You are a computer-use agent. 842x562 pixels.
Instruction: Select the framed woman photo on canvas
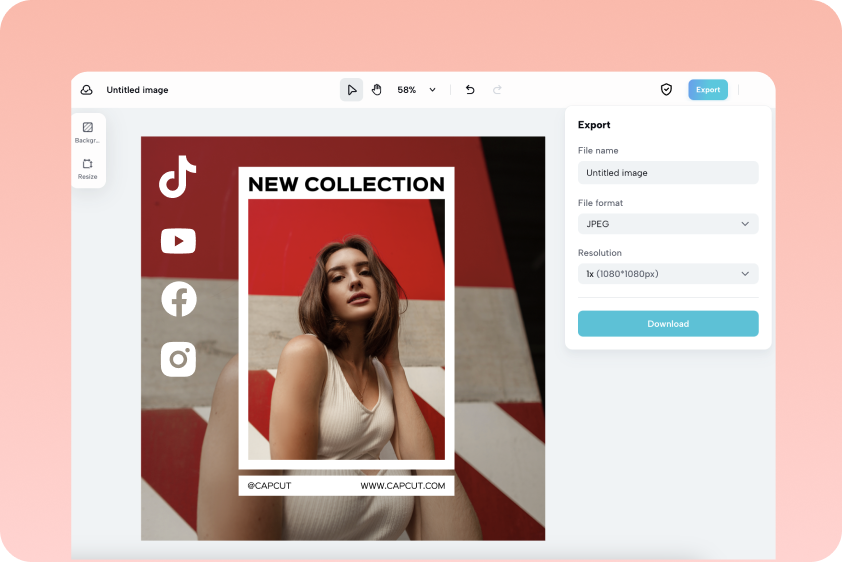pyautogui.click(x=346, y=329)
